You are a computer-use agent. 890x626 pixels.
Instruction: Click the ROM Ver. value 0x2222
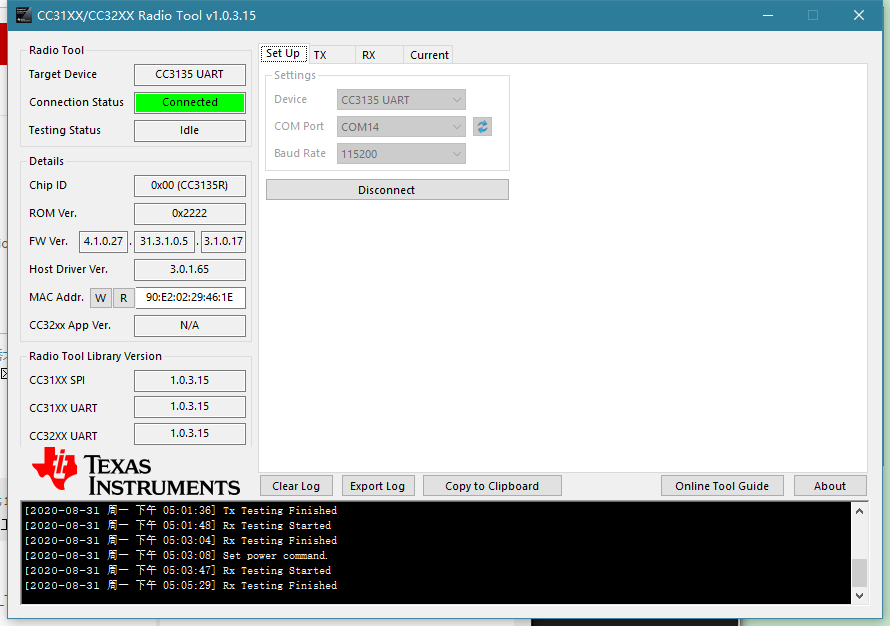tap(190, 213)
